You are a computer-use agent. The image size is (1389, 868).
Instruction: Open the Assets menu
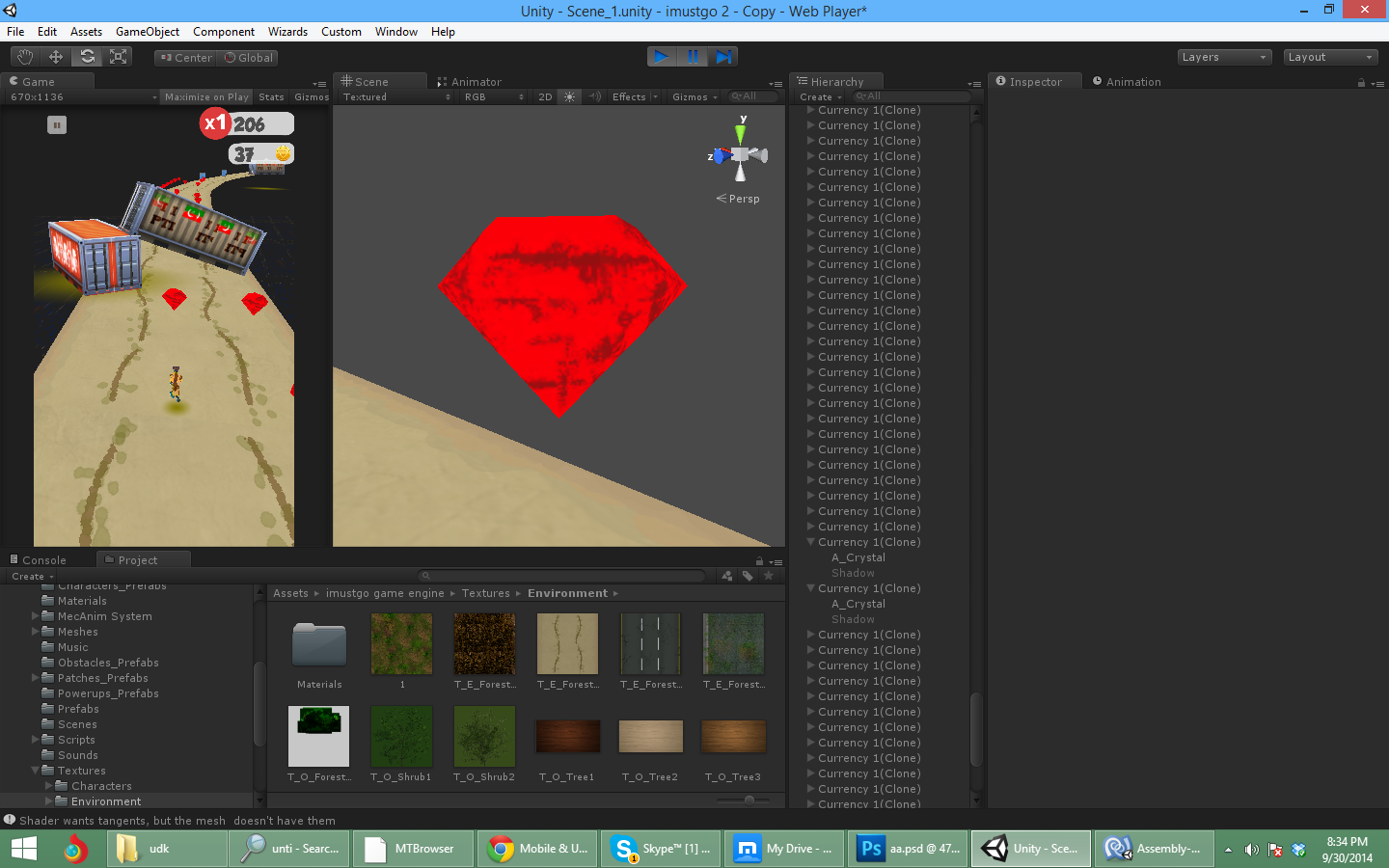point(86,32)
